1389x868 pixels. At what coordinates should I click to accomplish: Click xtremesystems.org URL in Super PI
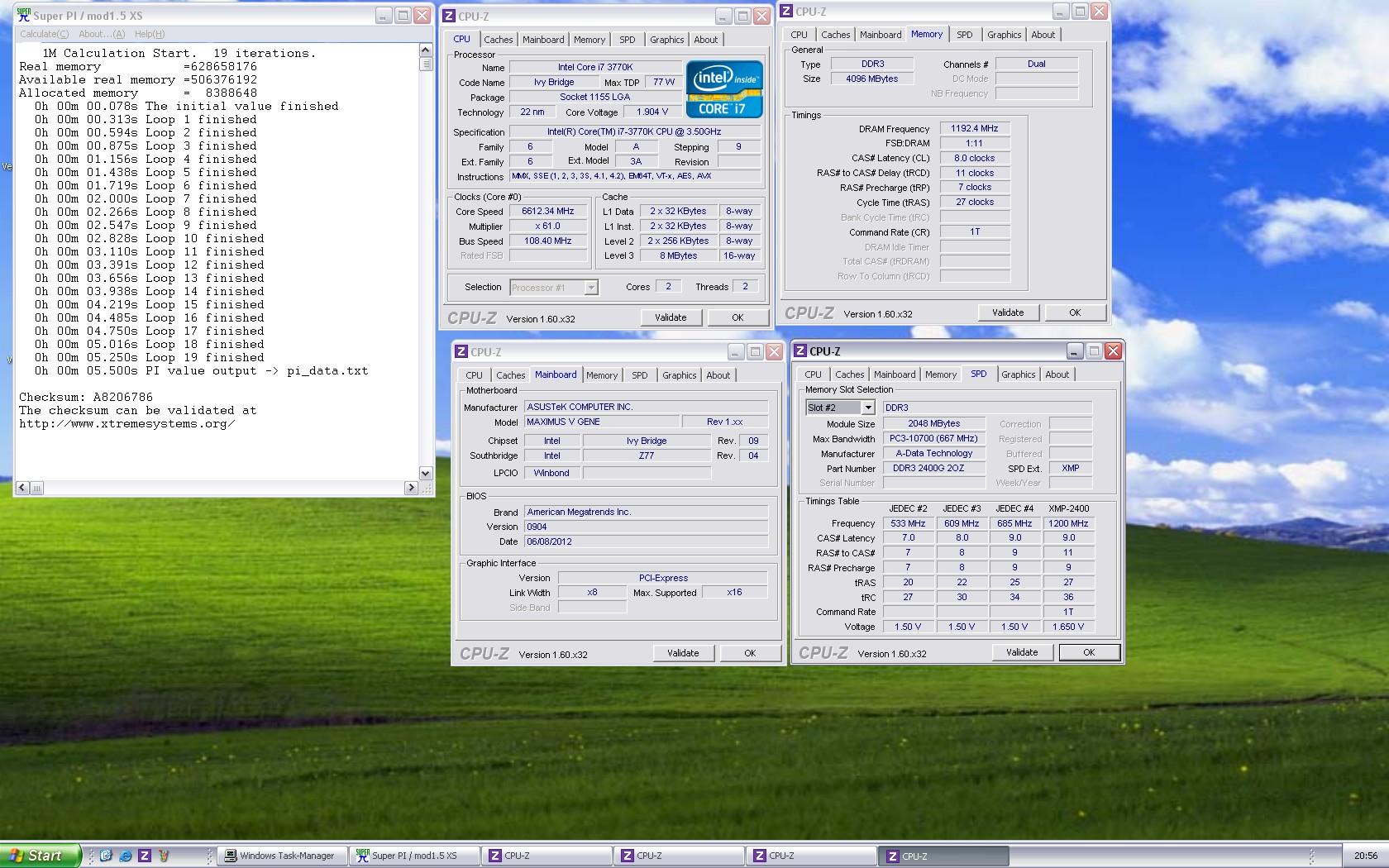point(127,423)
